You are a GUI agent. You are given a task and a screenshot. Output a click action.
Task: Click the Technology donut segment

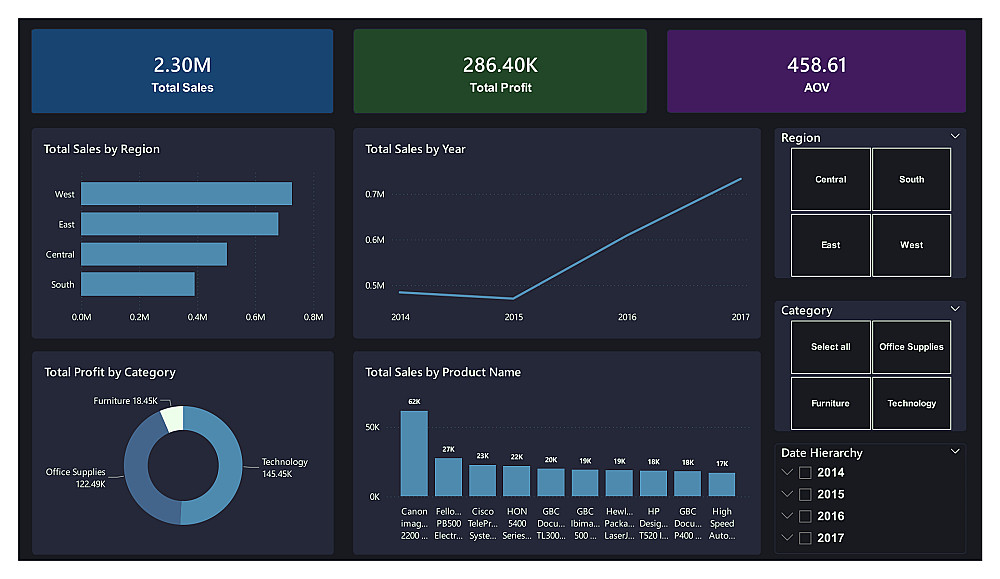(x=228, y=465)
